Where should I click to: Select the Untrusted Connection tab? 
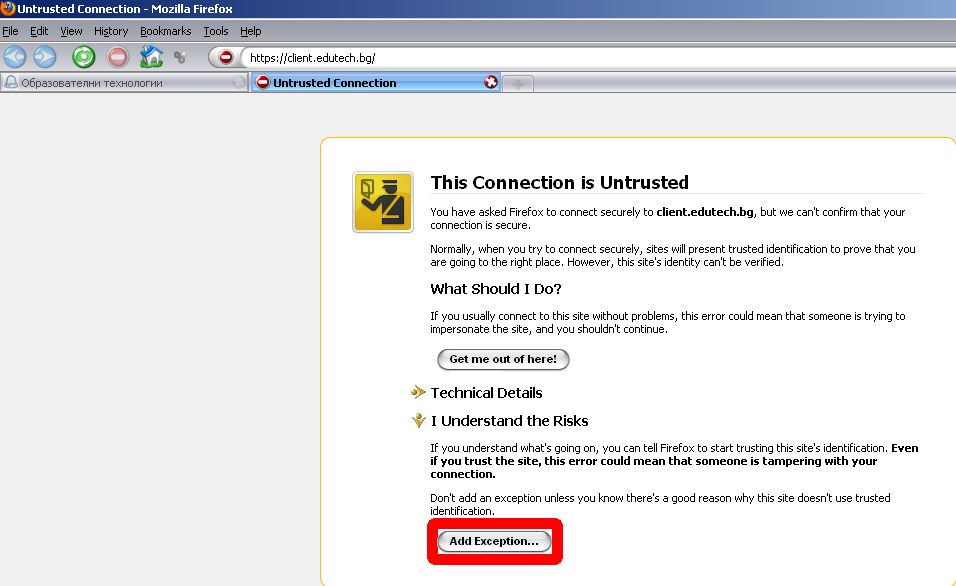376,82
